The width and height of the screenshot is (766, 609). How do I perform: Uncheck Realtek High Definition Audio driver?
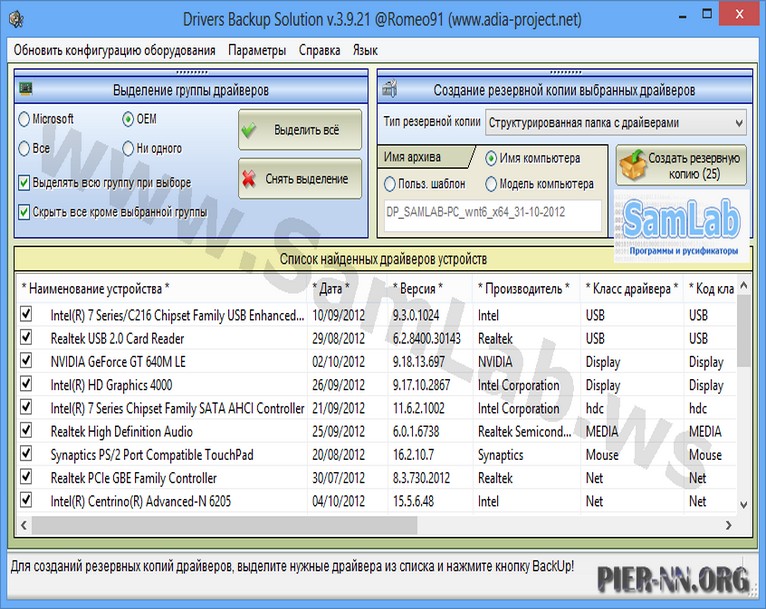[x=26, y=430]
